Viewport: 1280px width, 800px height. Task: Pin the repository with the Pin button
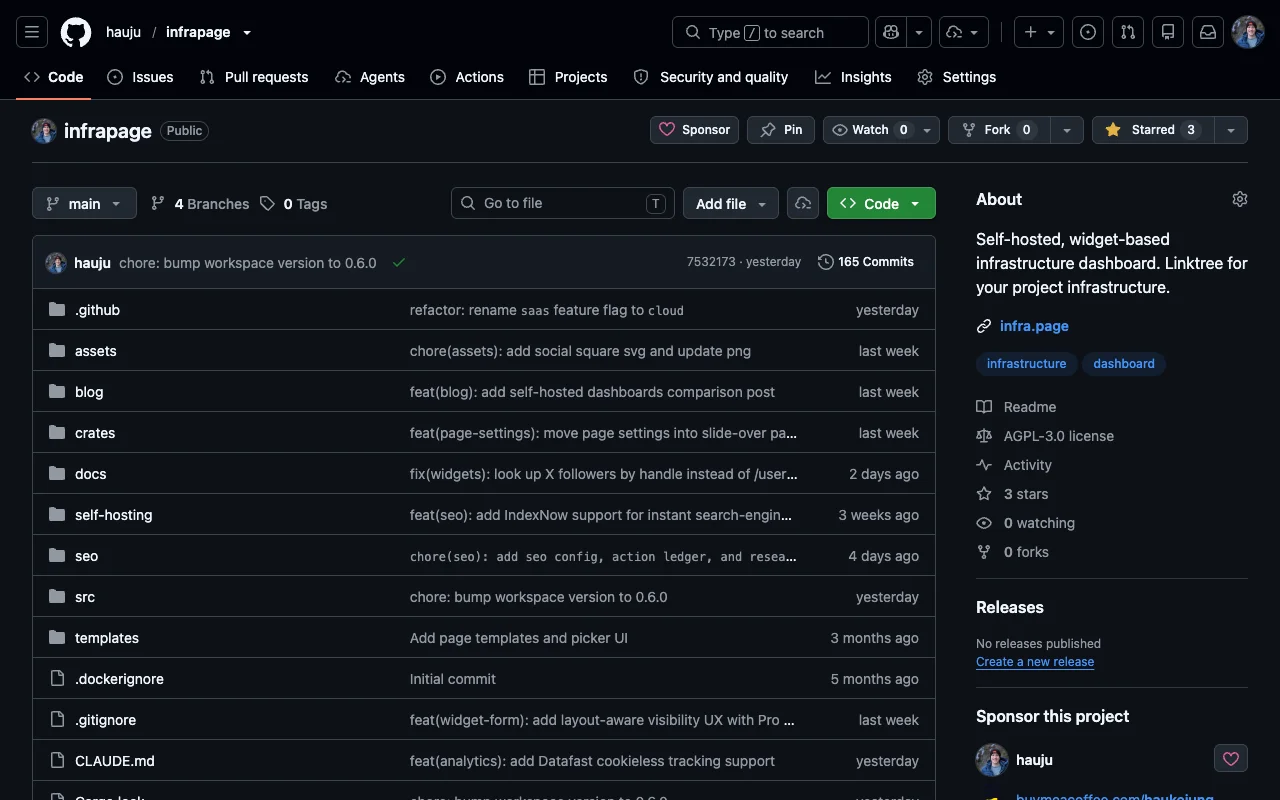click(781, 130)
